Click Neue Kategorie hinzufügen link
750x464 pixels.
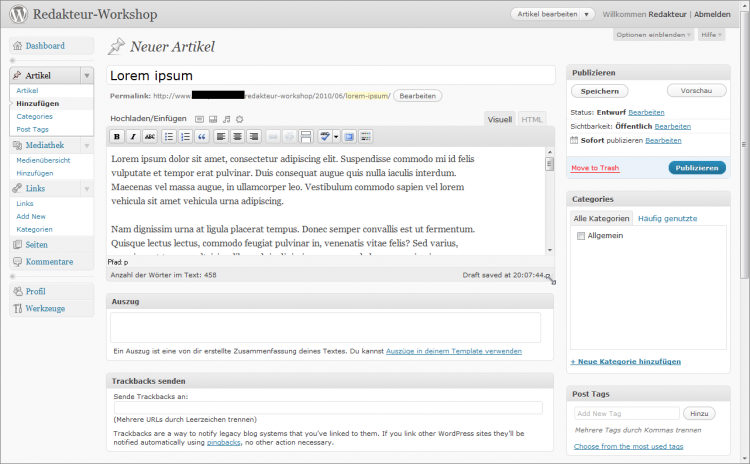[626, 362]
